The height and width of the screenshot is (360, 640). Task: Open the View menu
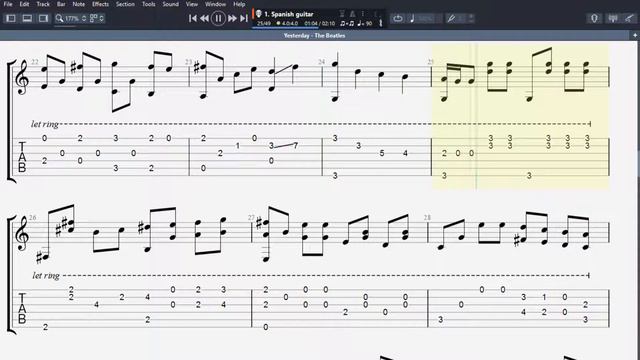click(191, 4)
